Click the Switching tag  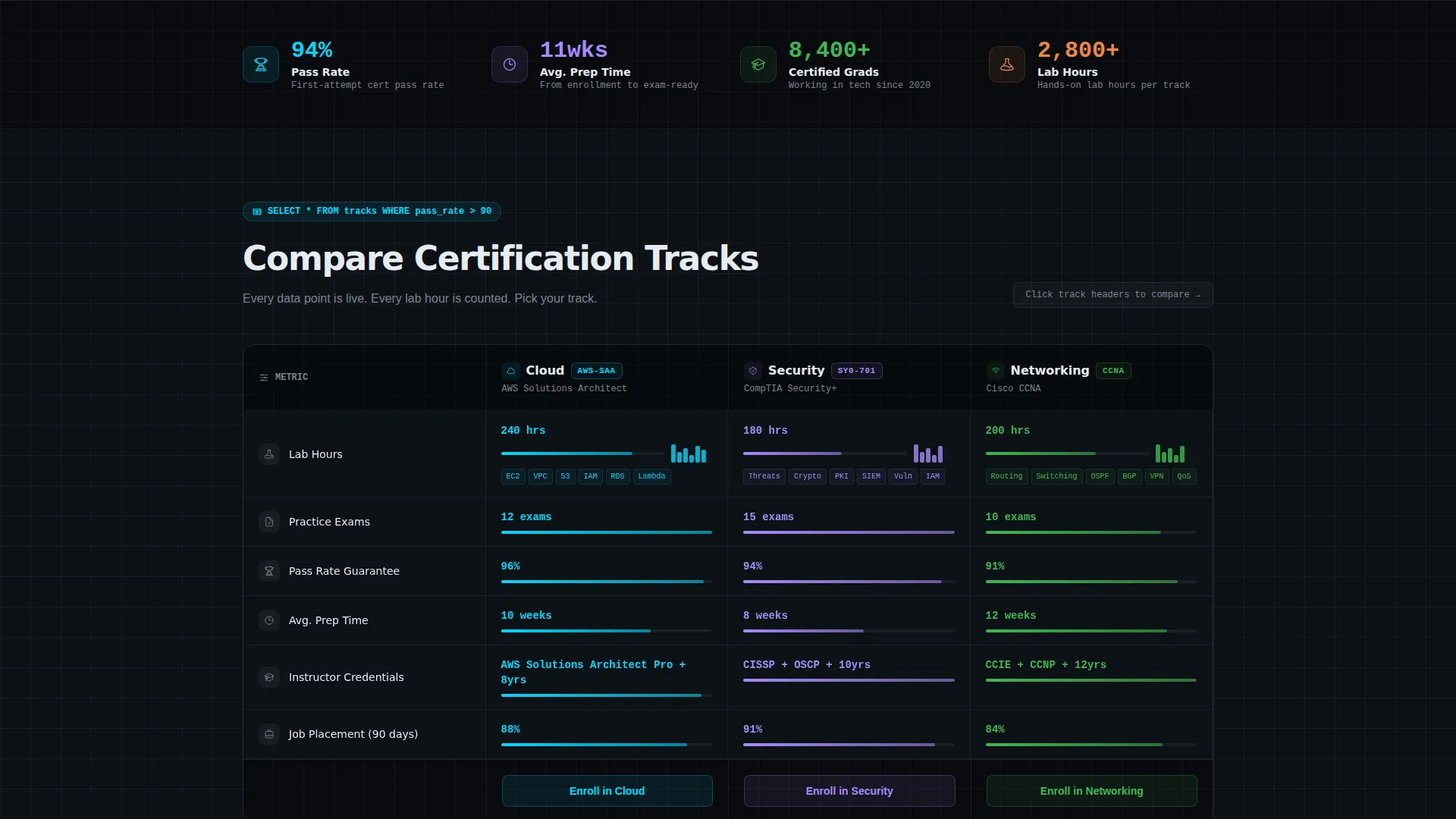click(x=1056, y=476)
